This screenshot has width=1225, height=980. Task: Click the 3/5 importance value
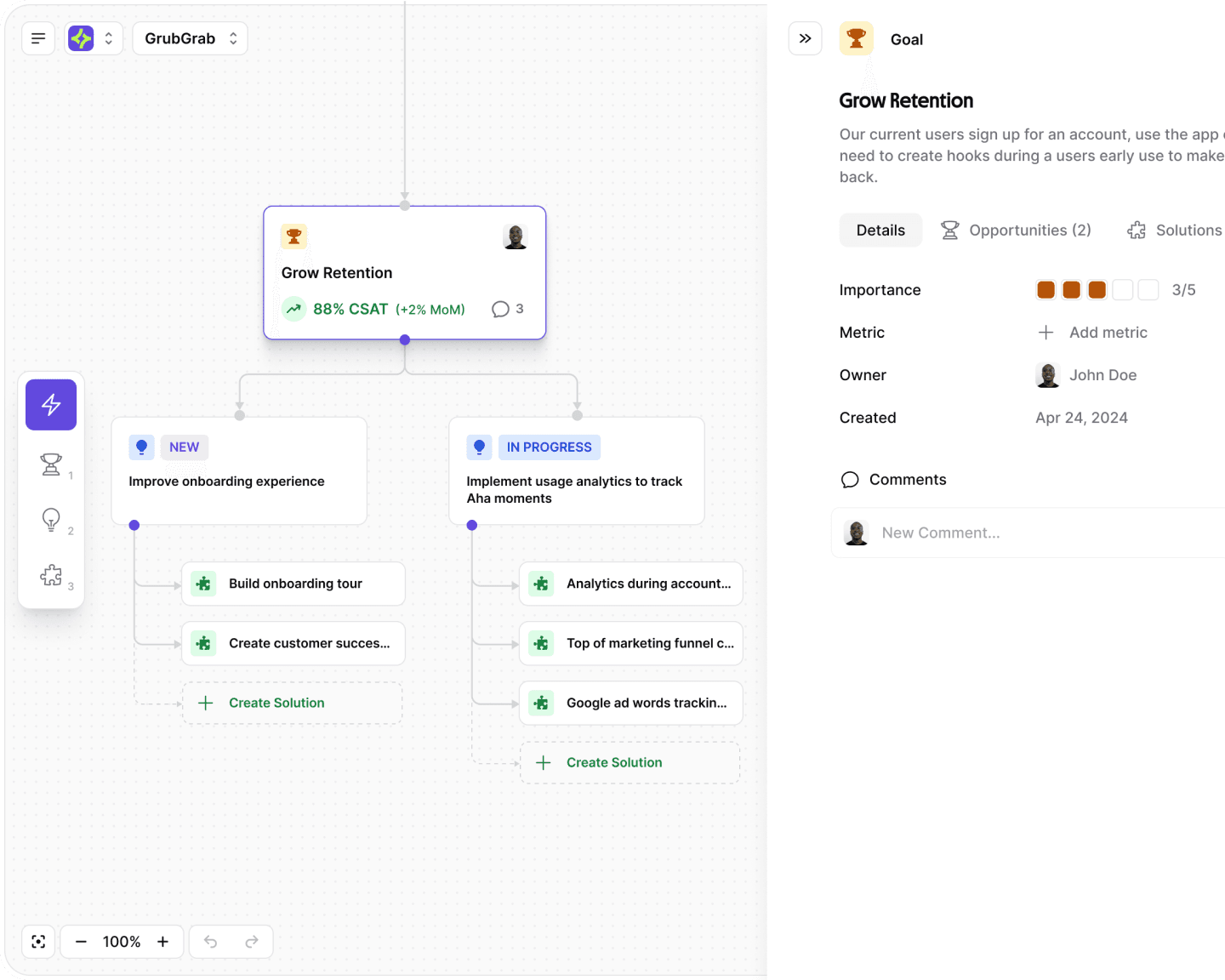1183,290
